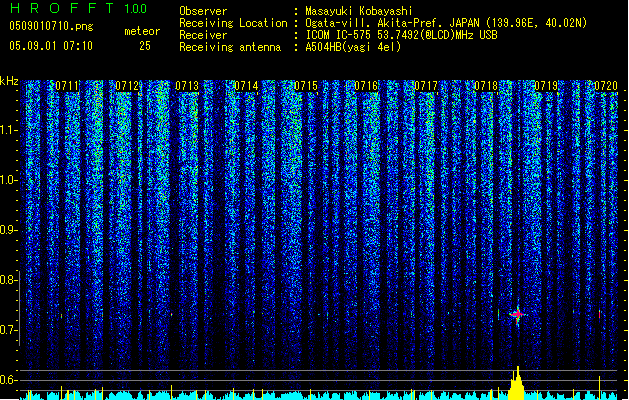Select the version number 1.0.0
The height and width of the screenshot is (400, 629).
(135, 8)
